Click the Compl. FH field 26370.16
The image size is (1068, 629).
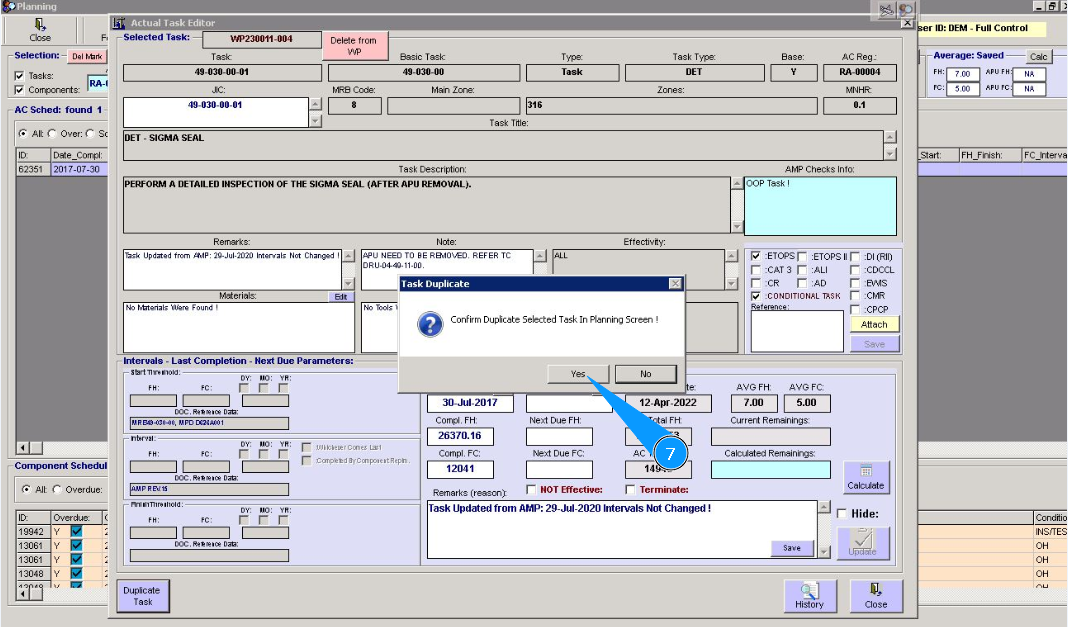coord(460,436)
